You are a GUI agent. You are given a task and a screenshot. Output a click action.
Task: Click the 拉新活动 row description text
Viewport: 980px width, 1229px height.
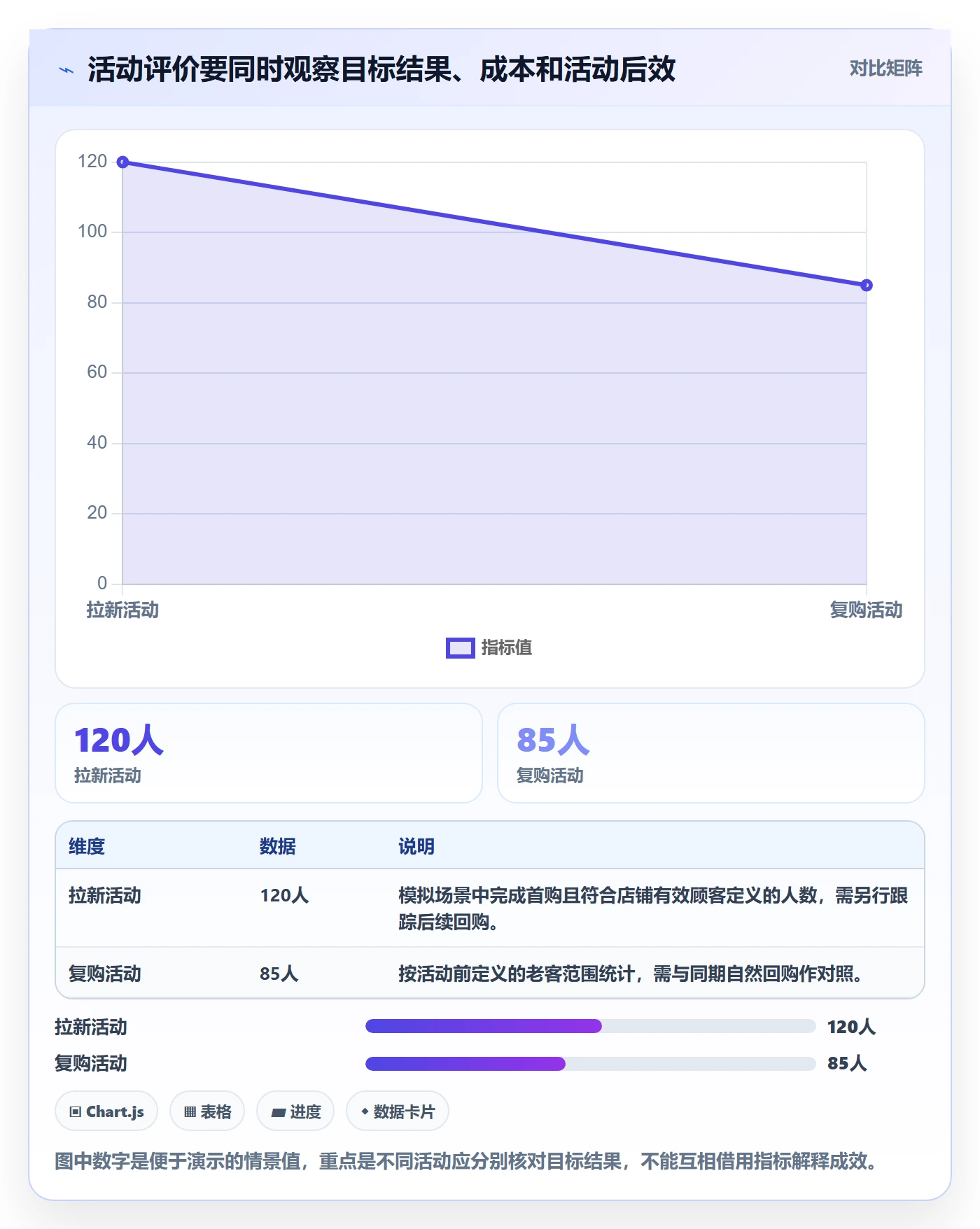[x=653, y=908]
